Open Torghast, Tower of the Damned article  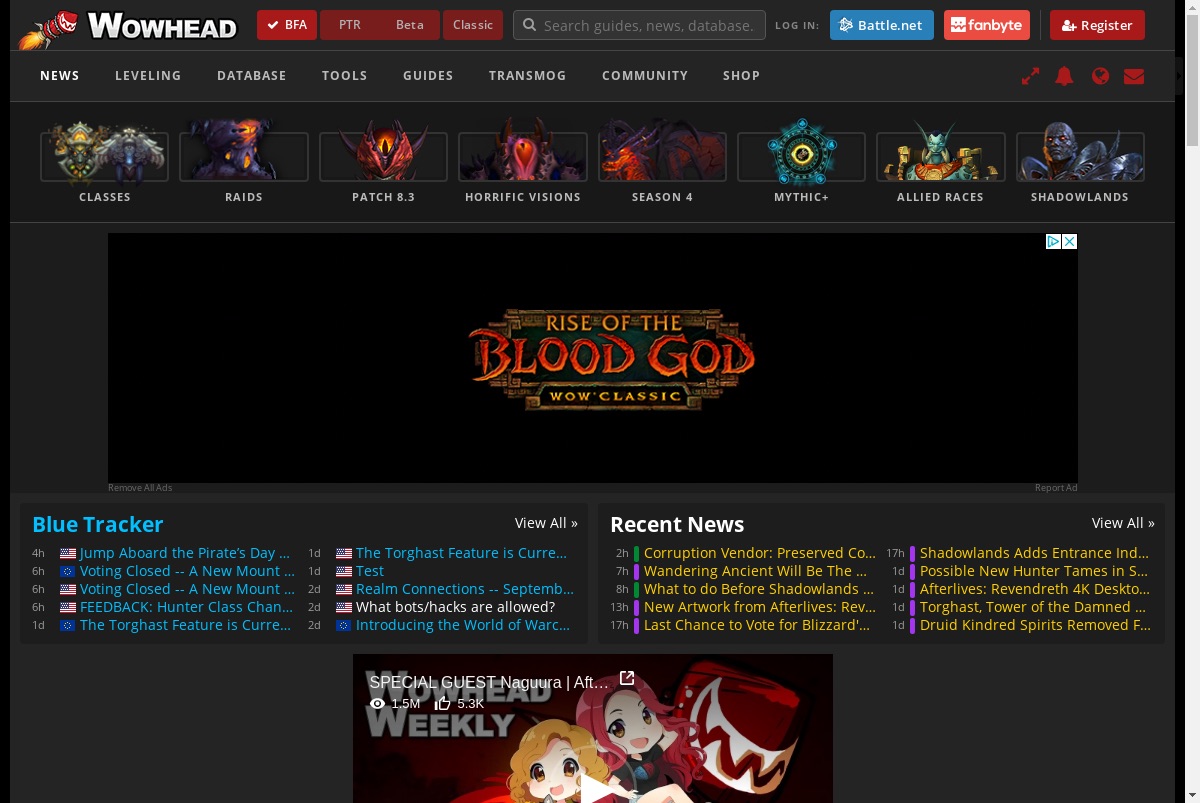(1033, 607)
